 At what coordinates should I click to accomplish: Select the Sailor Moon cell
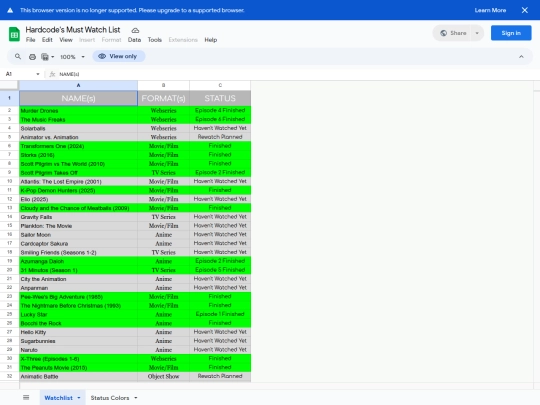click(x=78, y=235)
